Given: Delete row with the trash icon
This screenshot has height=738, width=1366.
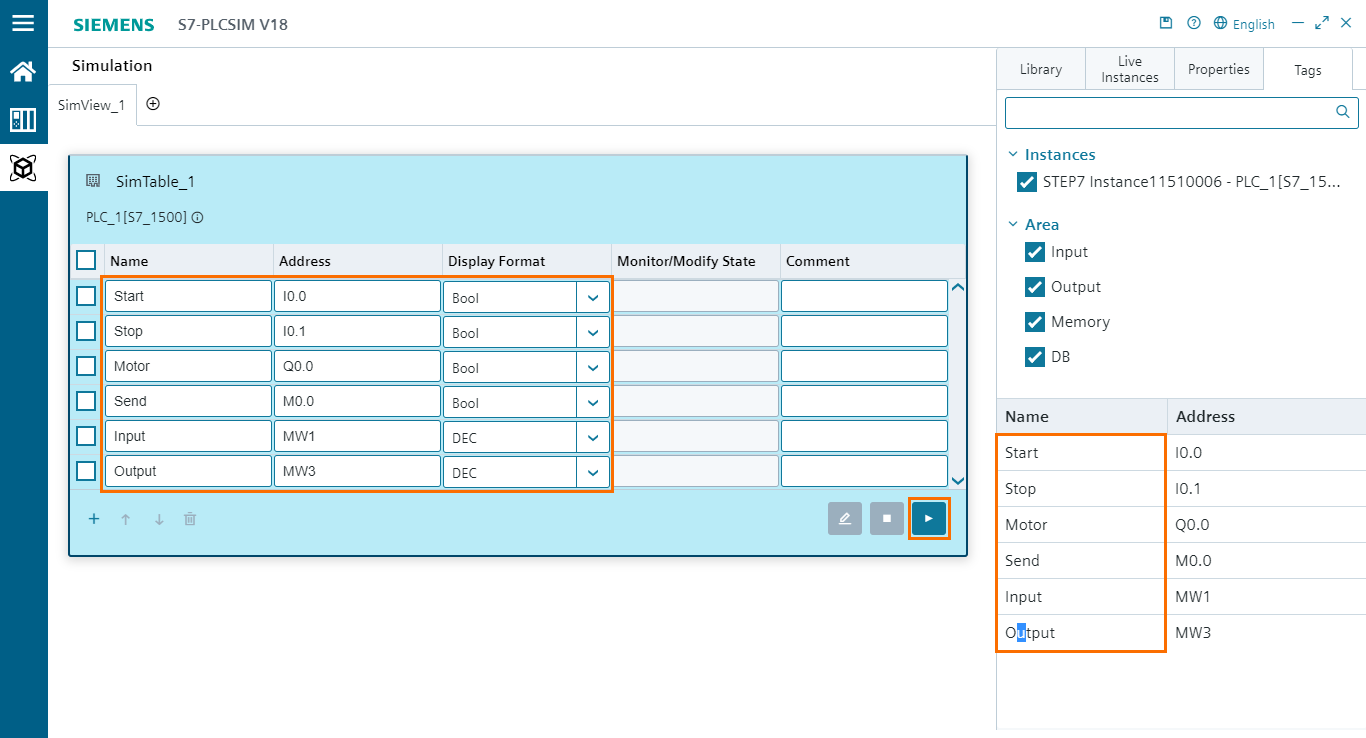Looking at the screenshot, I should pyautogui.click(x=190, y=519).
